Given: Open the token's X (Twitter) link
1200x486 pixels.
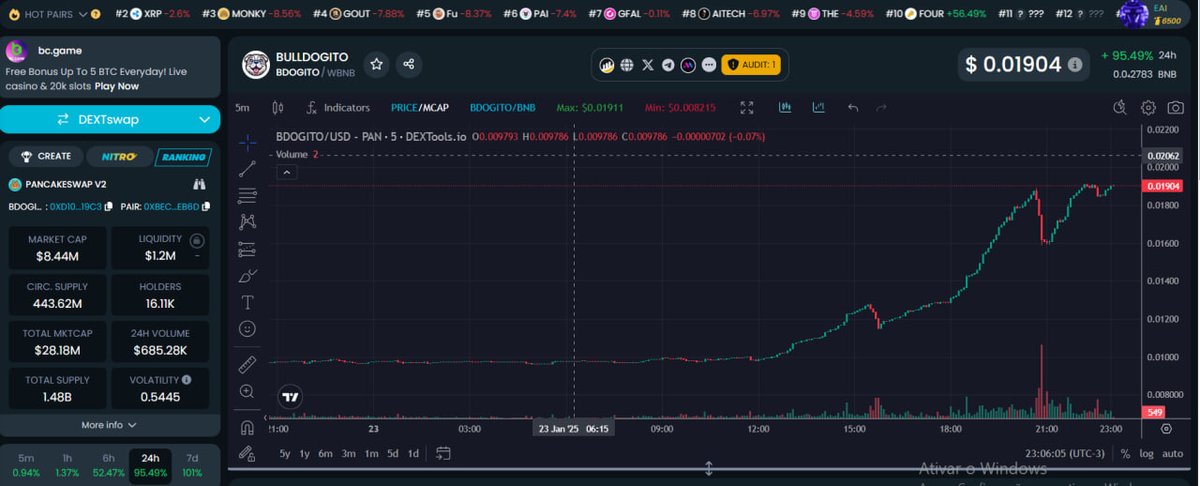Looking at the screenshot, I should click(648, 65).
